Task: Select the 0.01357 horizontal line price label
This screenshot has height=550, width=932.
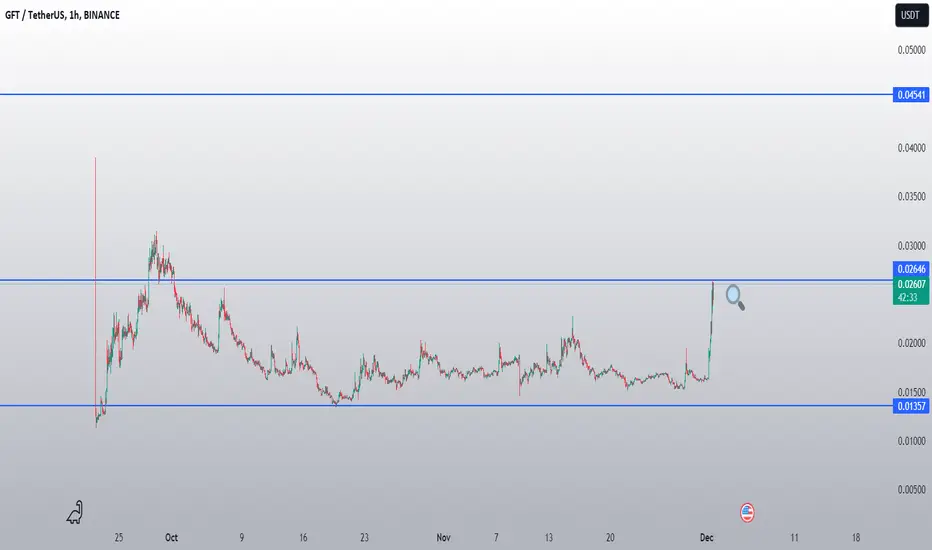Action: [911, 406]
